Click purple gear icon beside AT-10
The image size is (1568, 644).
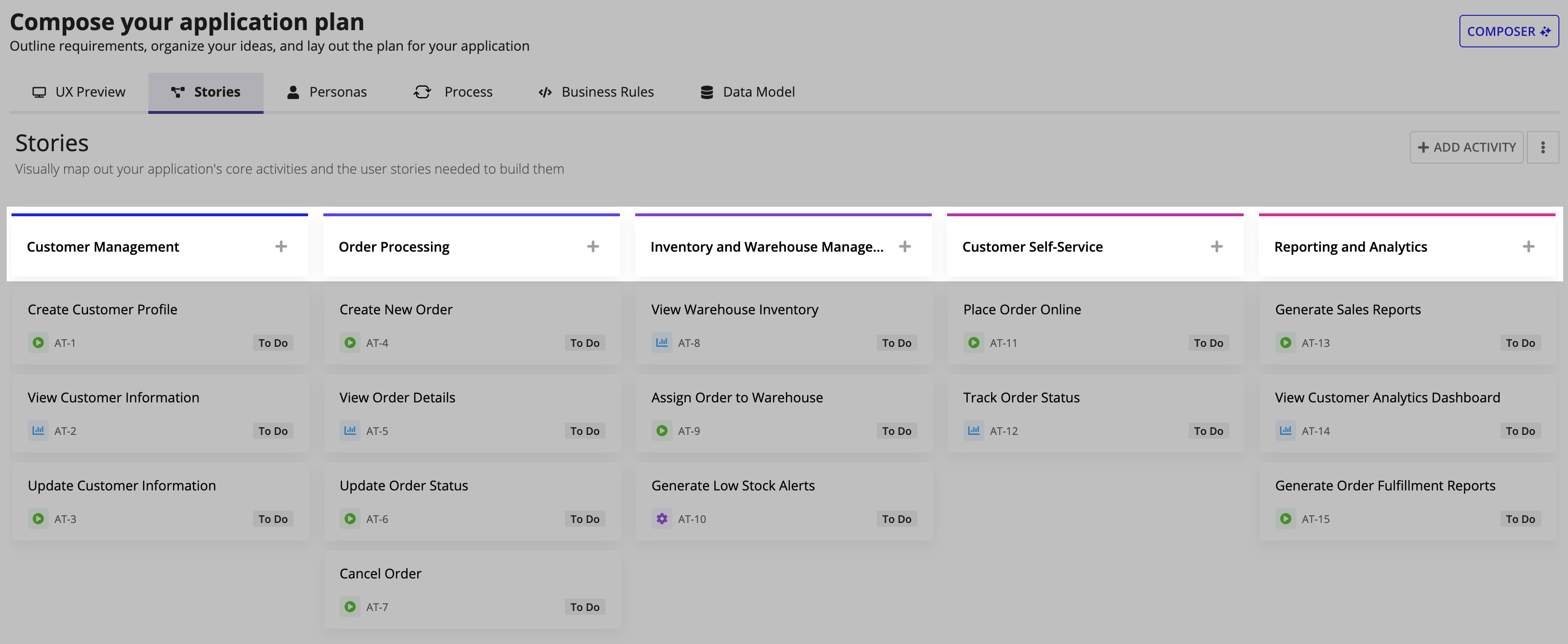pyautogui.click(x=662, y=519)
